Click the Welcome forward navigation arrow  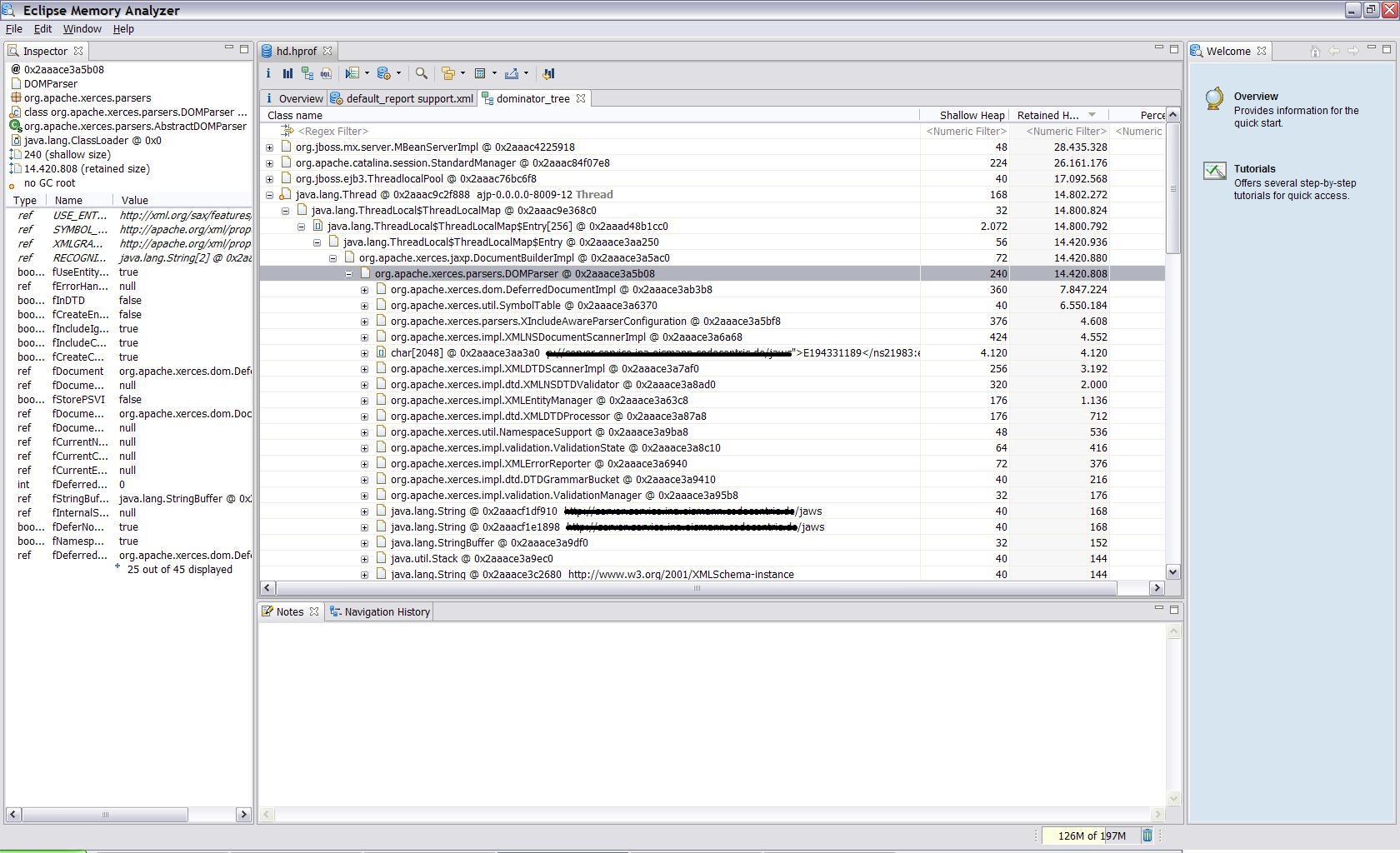pyautogui.click(x=1352, y=51)
